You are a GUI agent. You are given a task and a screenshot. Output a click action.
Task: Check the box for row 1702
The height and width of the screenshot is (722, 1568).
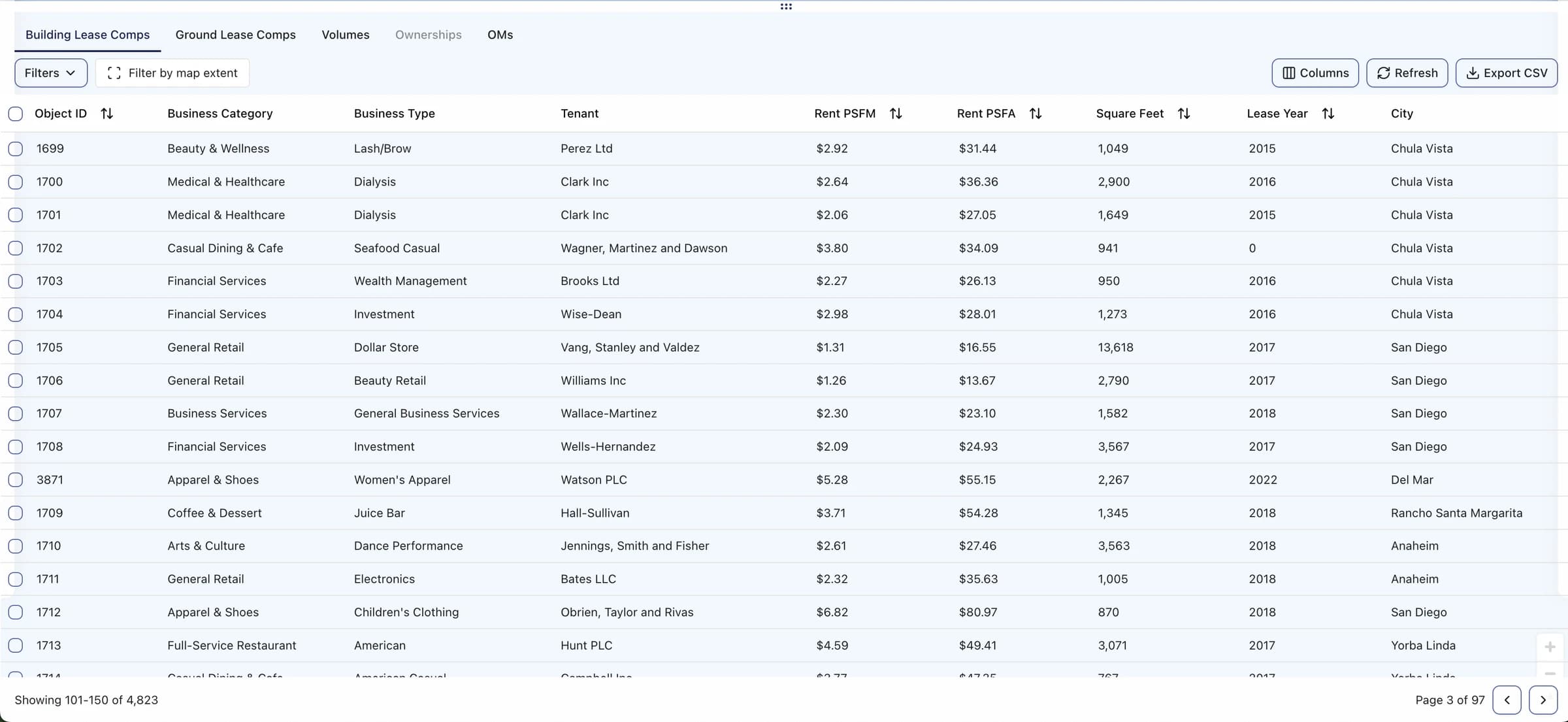16,248
